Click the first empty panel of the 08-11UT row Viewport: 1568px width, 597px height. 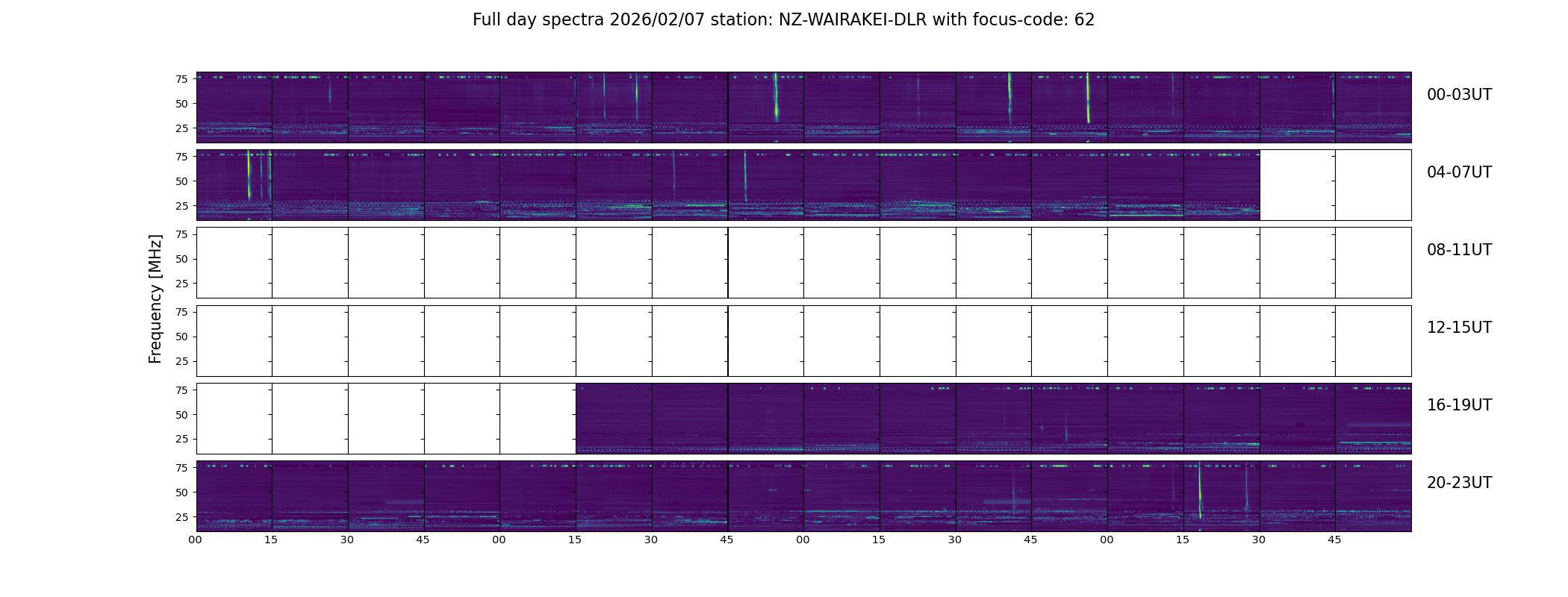234,263
